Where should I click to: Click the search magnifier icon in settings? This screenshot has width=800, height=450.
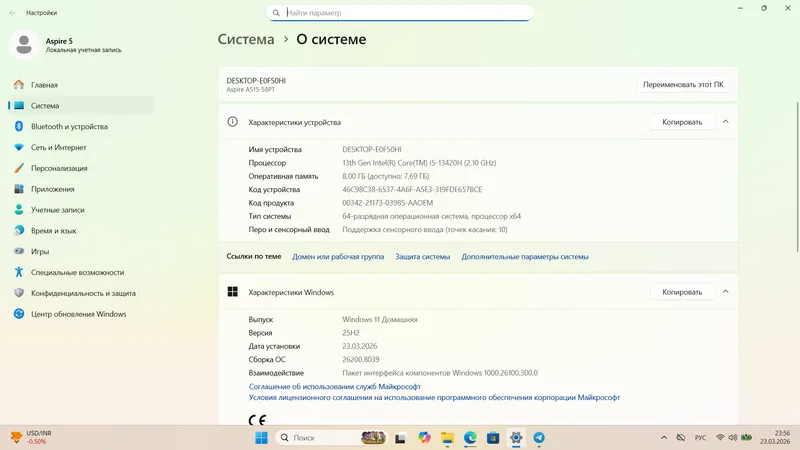276,13
